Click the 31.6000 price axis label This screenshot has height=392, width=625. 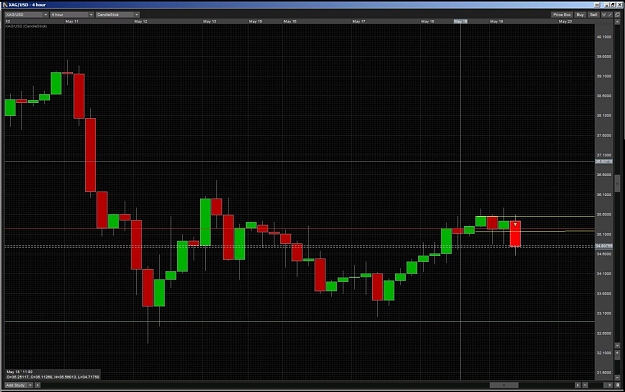click(x=604, y=372)
